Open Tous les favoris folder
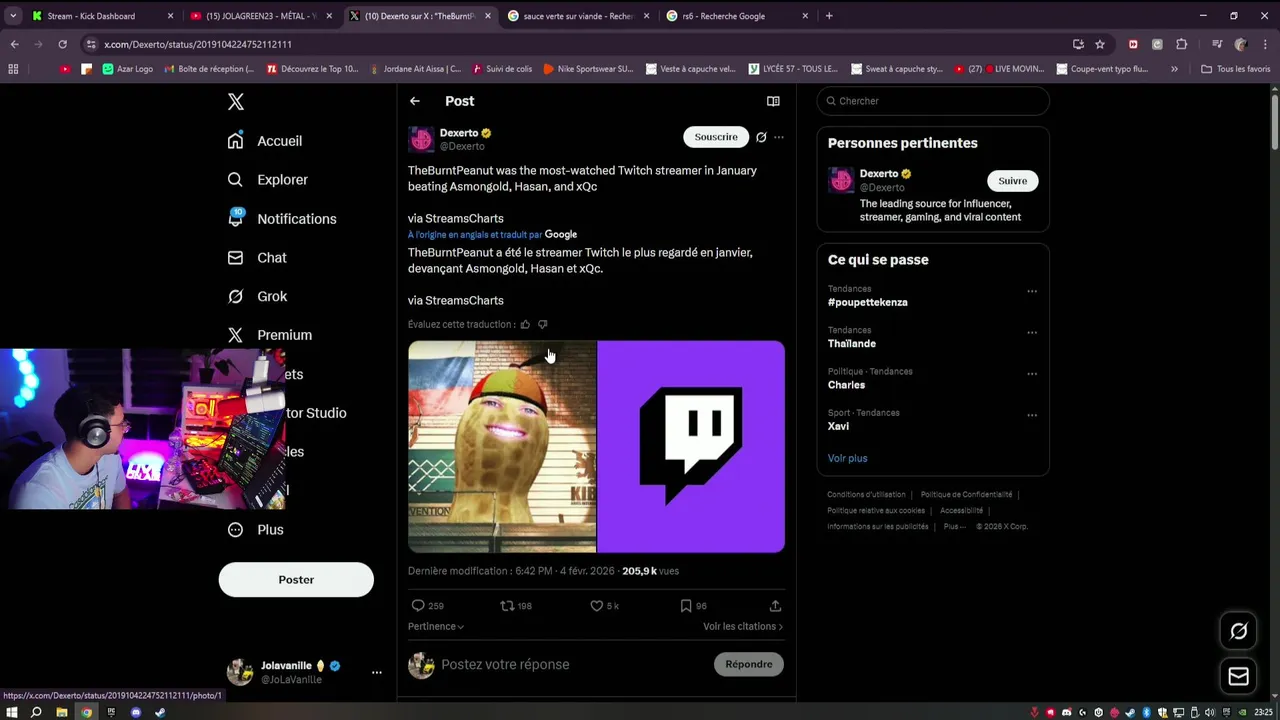This screenshot has height=720, width=1280. [1236, 69]
